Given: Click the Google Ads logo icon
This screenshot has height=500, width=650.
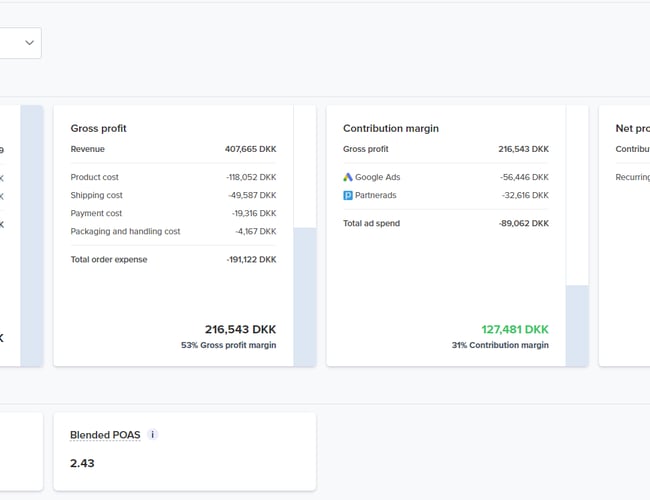Looking at the screenshot, I should (348, 177).
